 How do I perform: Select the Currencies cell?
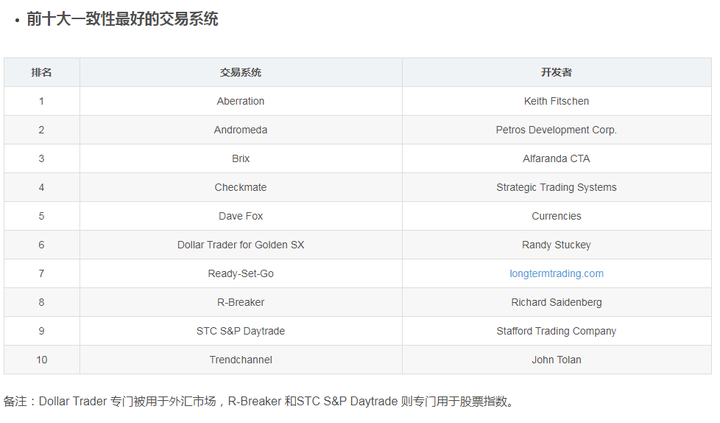[x=557, y=216]
